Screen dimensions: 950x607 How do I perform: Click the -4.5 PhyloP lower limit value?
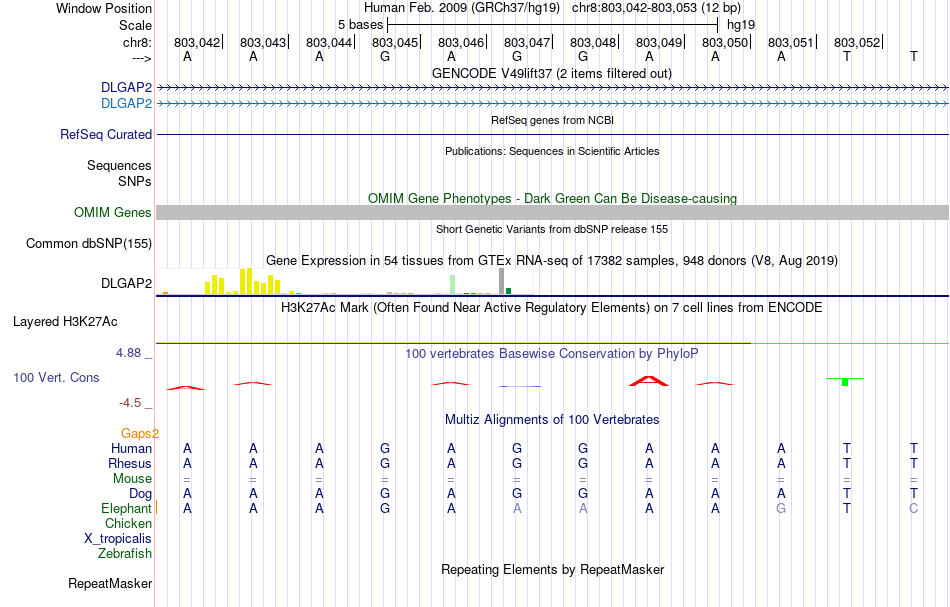pyautogui.click(x=130, y=403)
